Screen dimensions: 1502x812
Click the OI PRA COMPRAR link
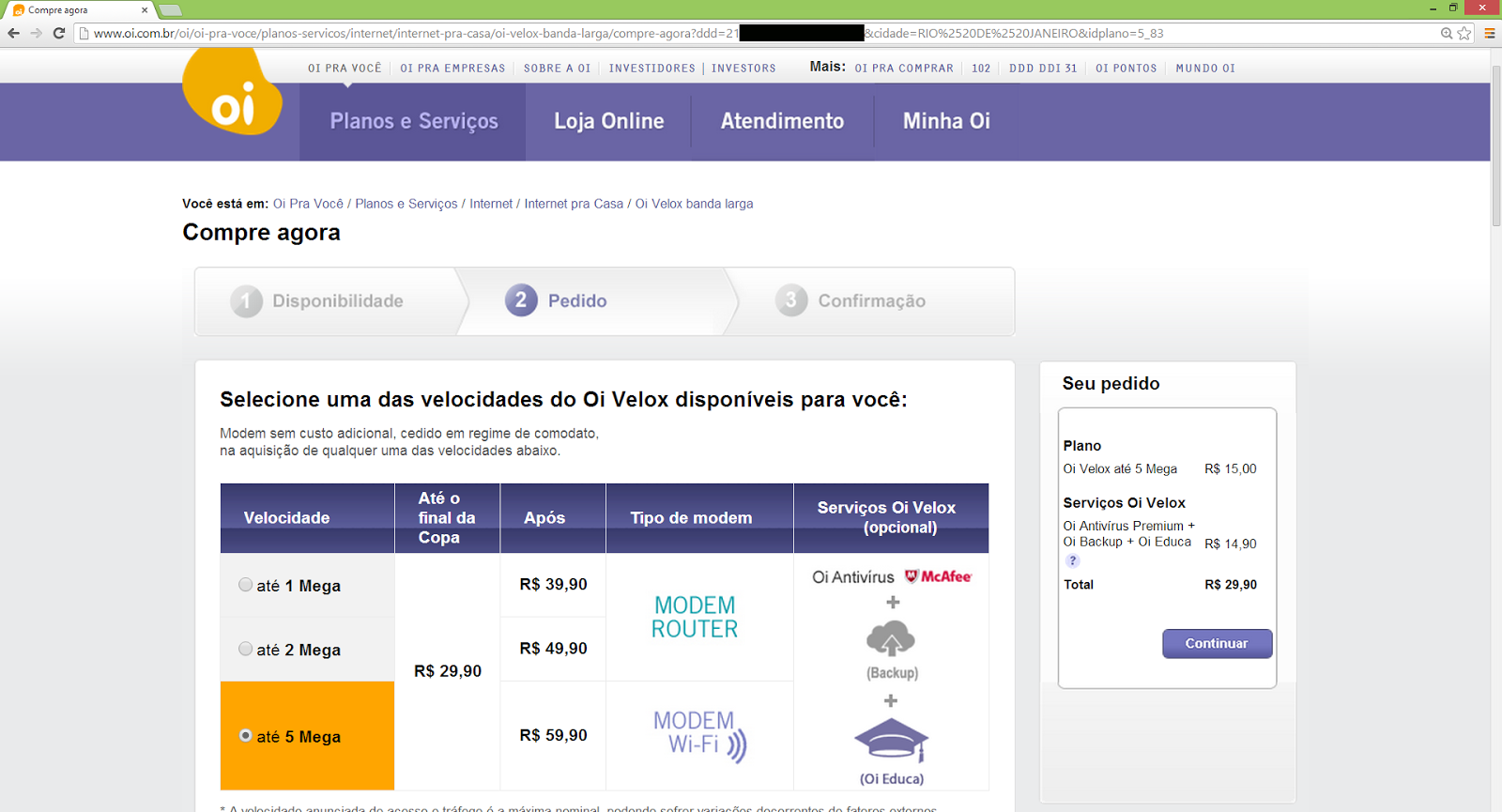pyautogui.click(x=904, y=69)
